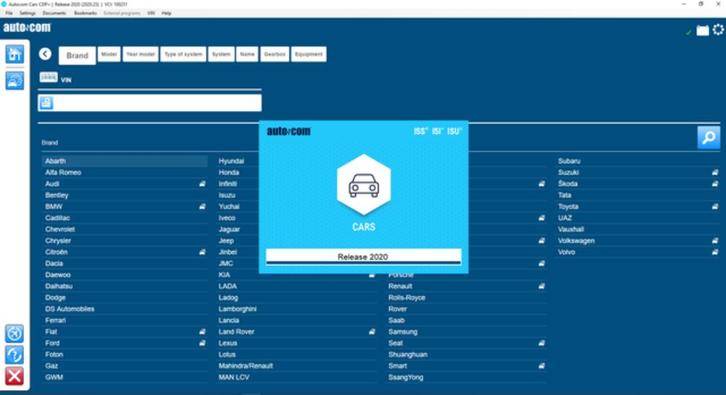
Task: Switch to the Equipment tab
Action: (308, 54)
